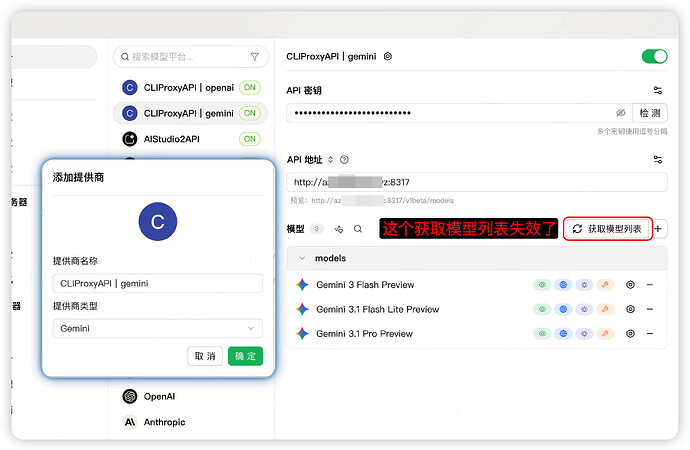Remove Gemini 3 Flash Preview model
Viewport: 690px width, 450px height.
(650, 285)
